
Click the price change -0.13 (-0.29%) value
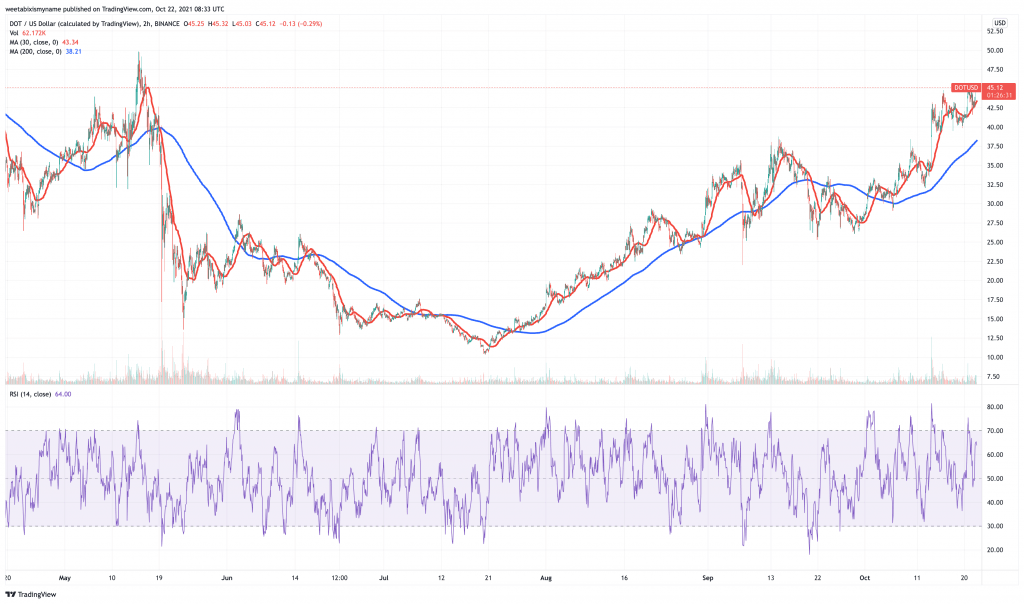(300, 24)
